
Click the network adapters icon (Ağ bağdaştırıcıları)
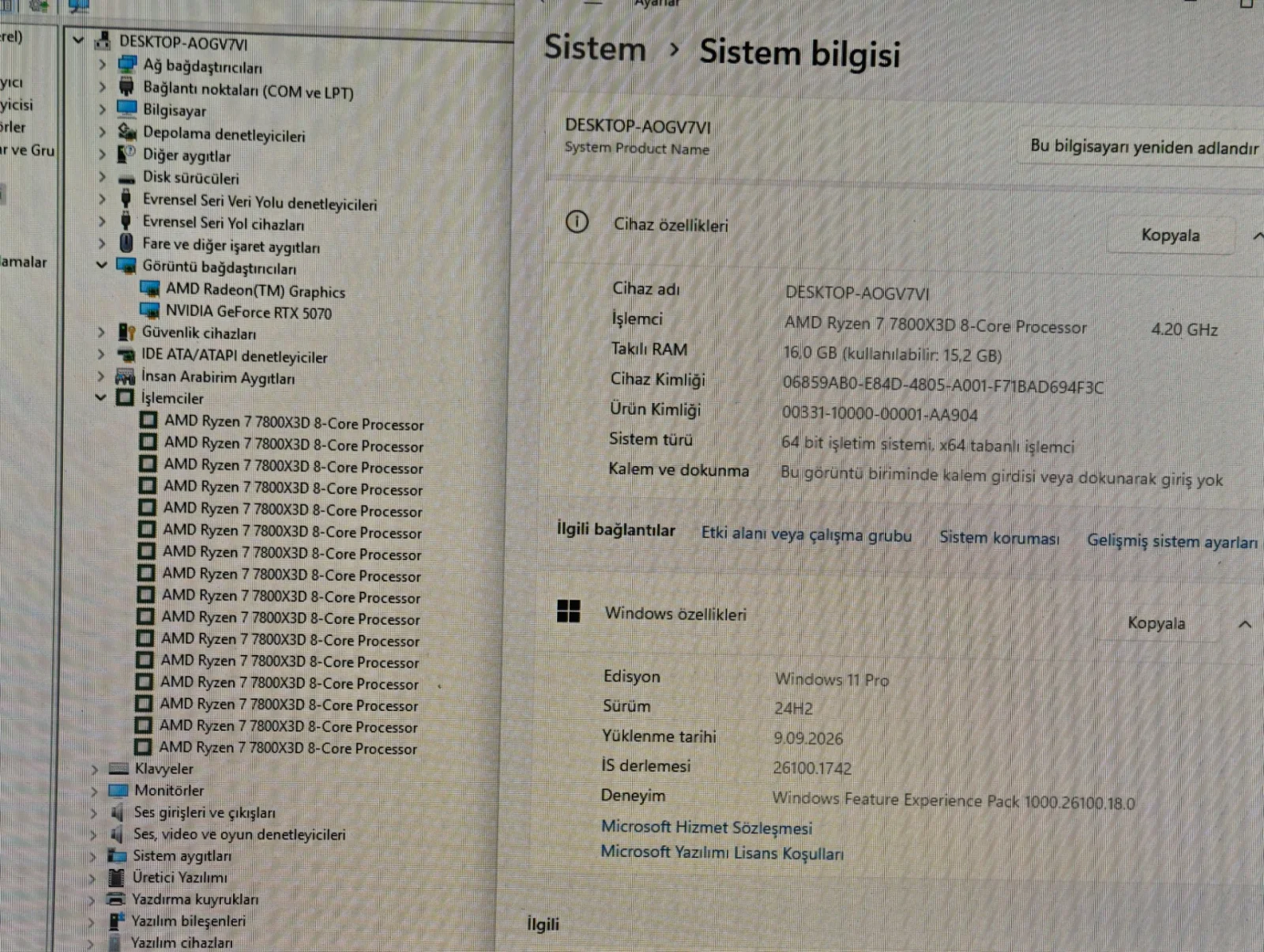pos(127,65)
